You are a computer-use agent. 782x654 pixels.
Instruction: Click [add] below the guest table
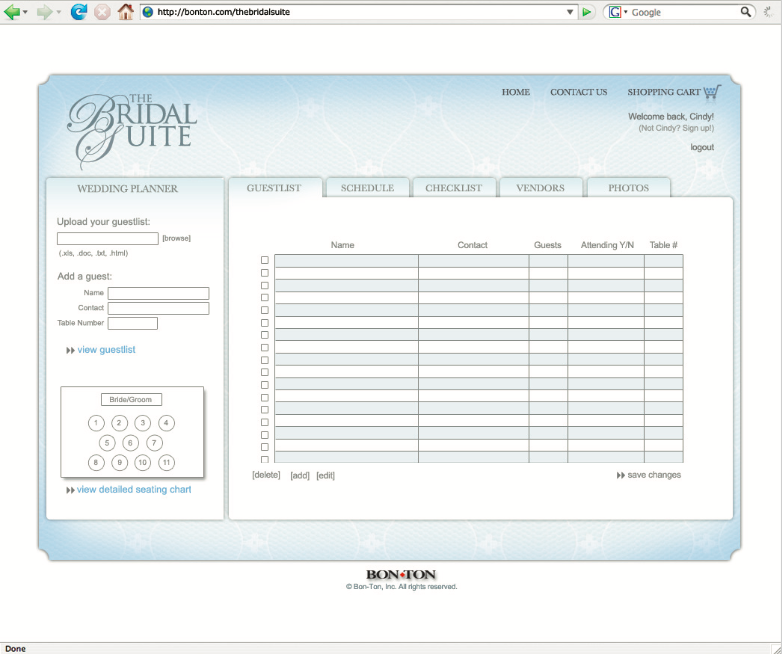pos(300,475)
